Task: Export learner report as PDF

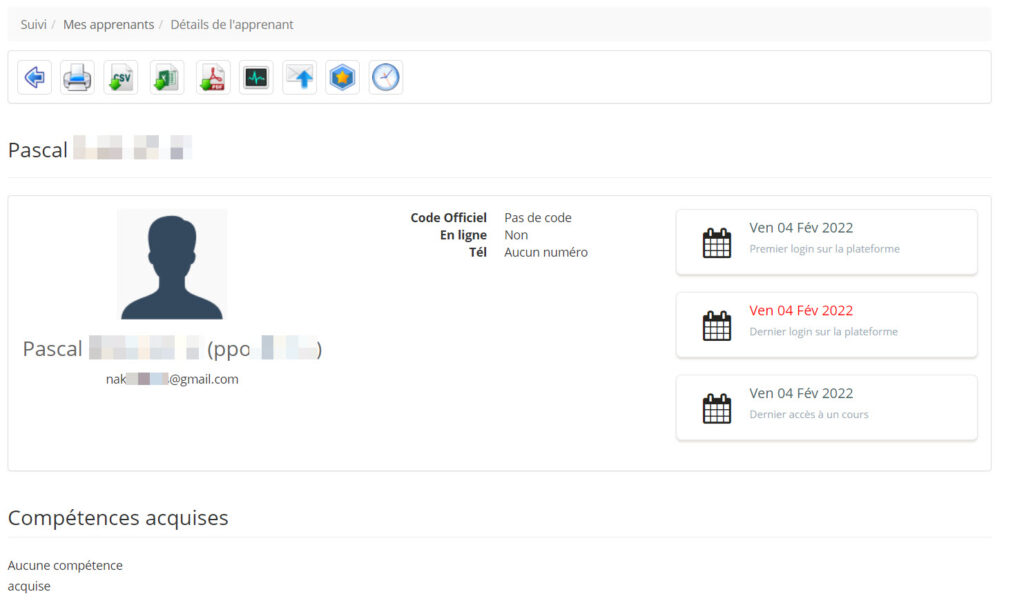Action: click(x=213, y=78)
